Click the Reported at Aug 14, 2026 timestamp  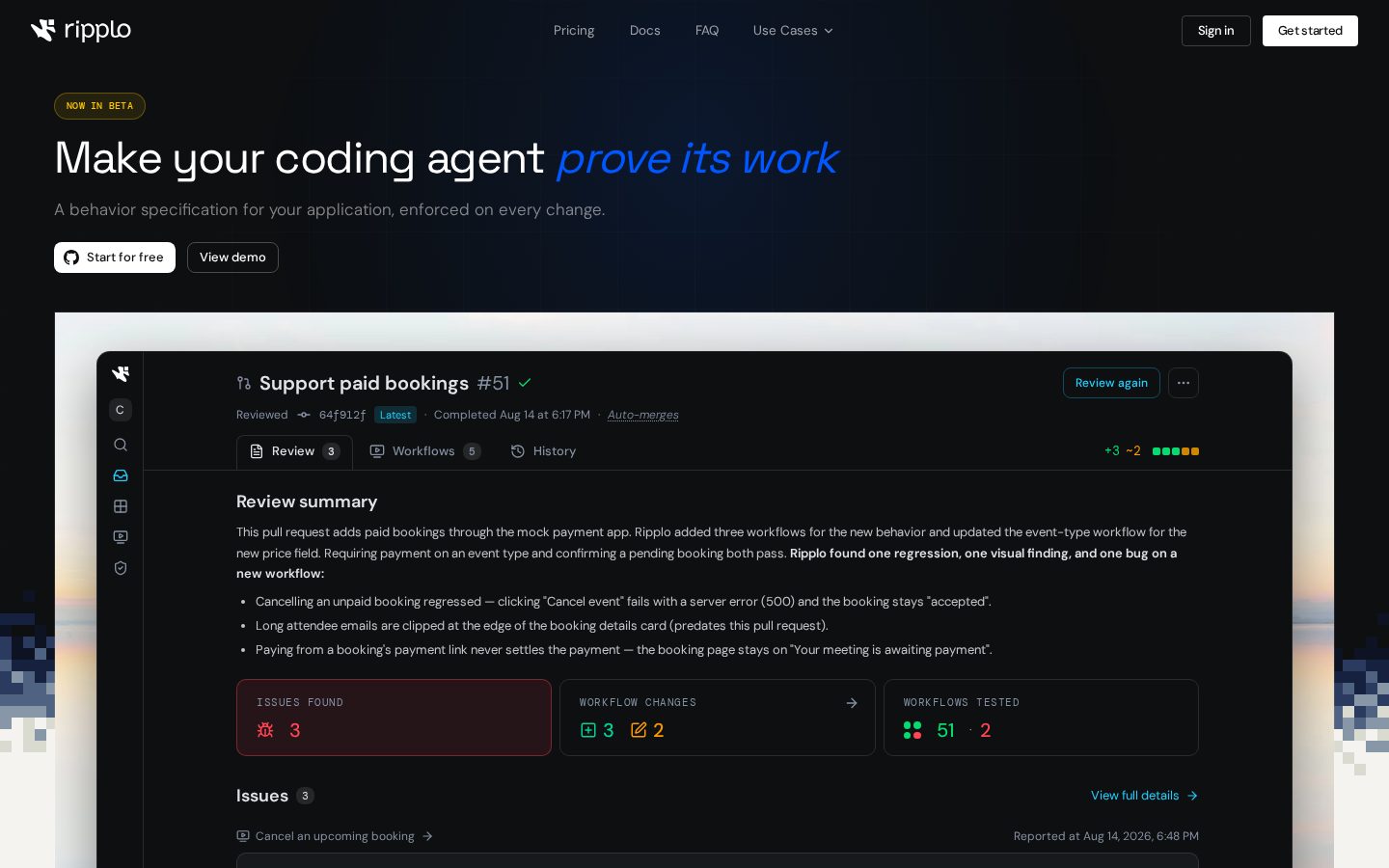tap(1106, 836)
